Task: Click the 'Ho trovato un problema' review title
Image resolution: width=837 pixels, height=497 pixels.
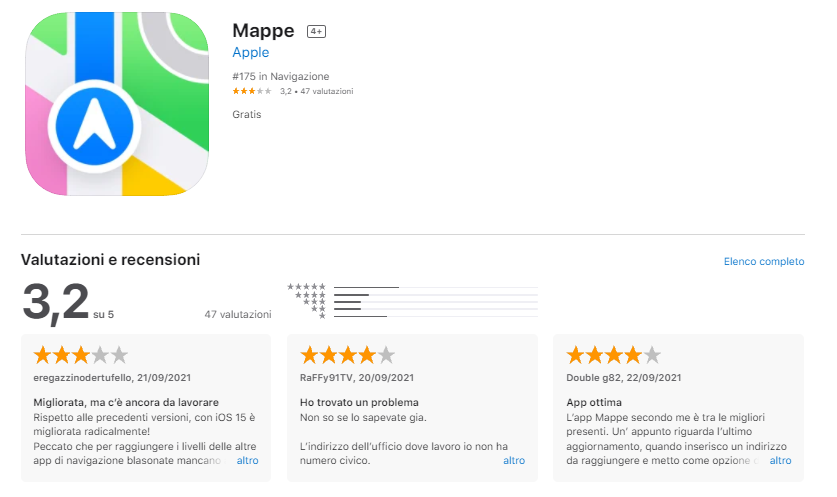Action: [359, 402]
